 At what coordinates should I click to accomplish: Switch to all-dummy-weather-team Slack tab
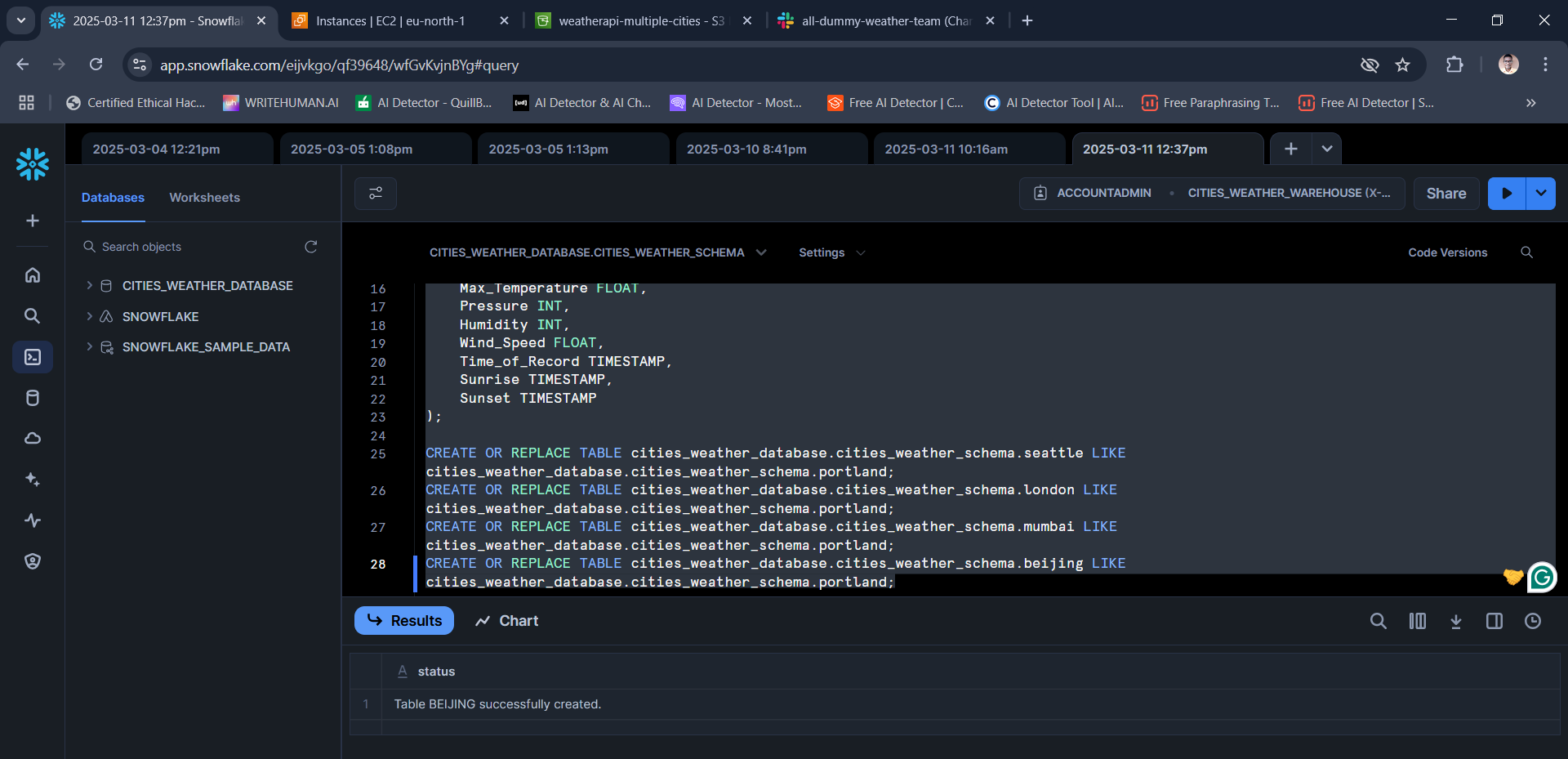pyautogui.click(x=886, y=20)
